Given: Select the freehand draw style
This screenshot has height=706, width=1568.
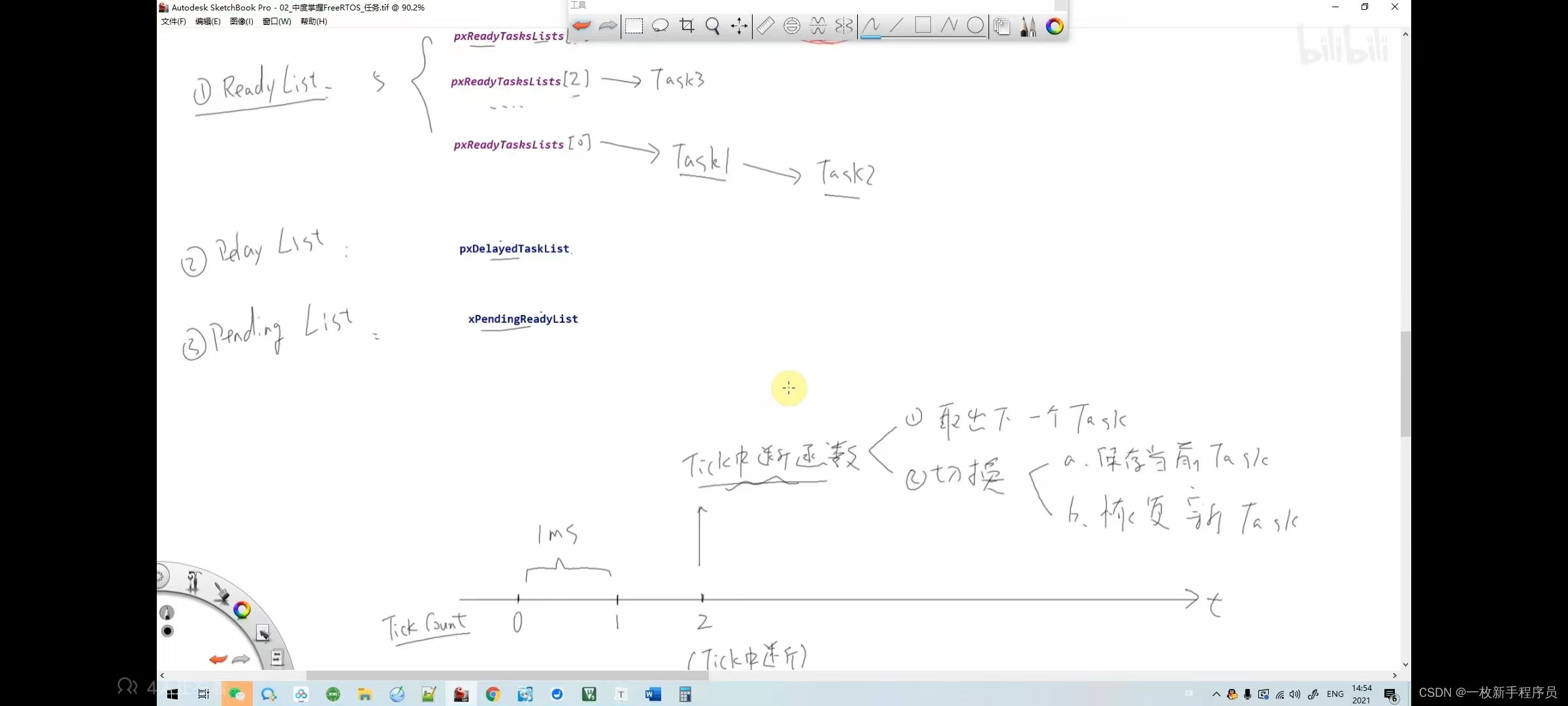Looking at the screenshot, I should (x=871, y=26).
